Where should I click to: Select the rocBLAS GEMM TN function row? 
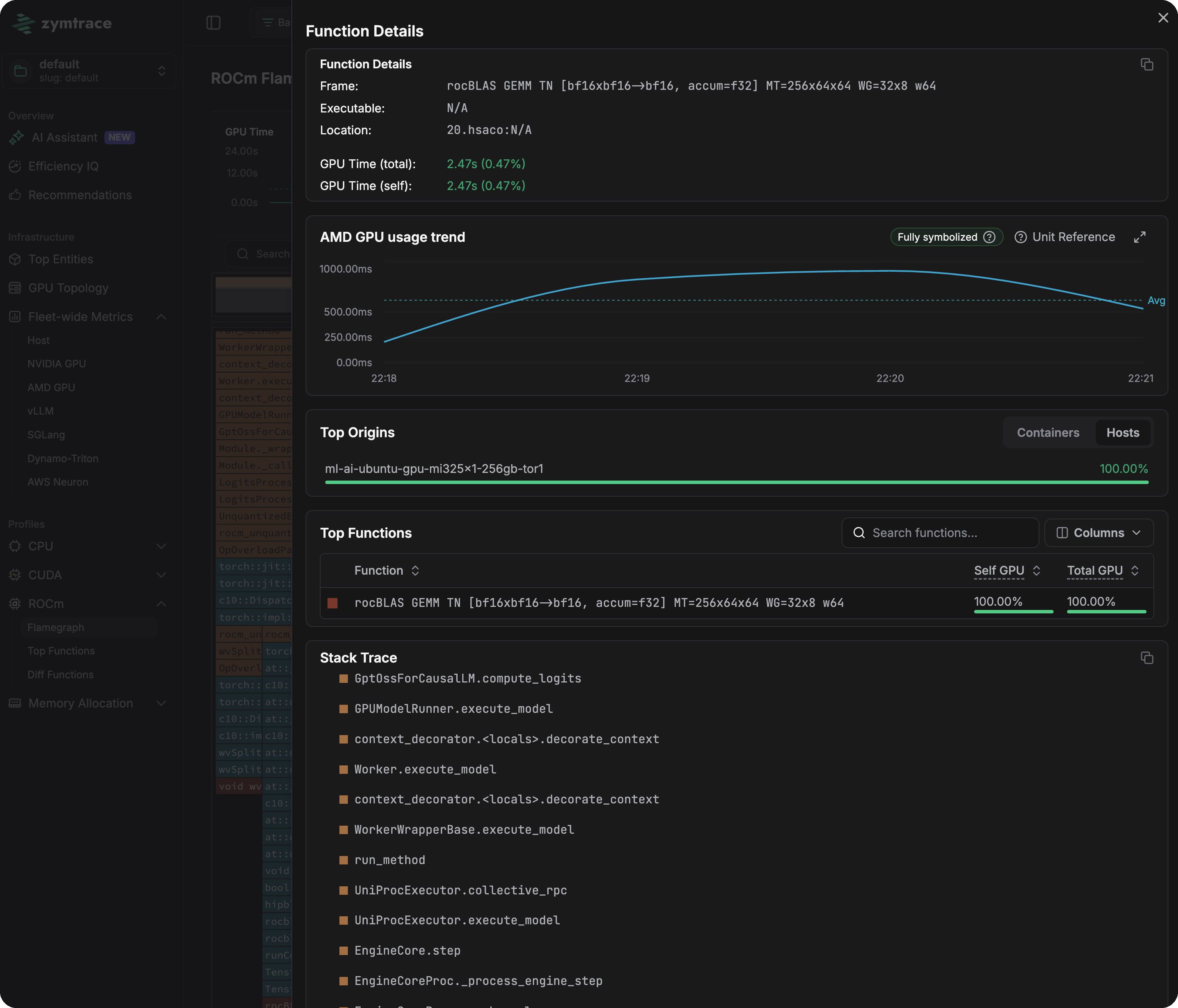[x=736, y=603]
